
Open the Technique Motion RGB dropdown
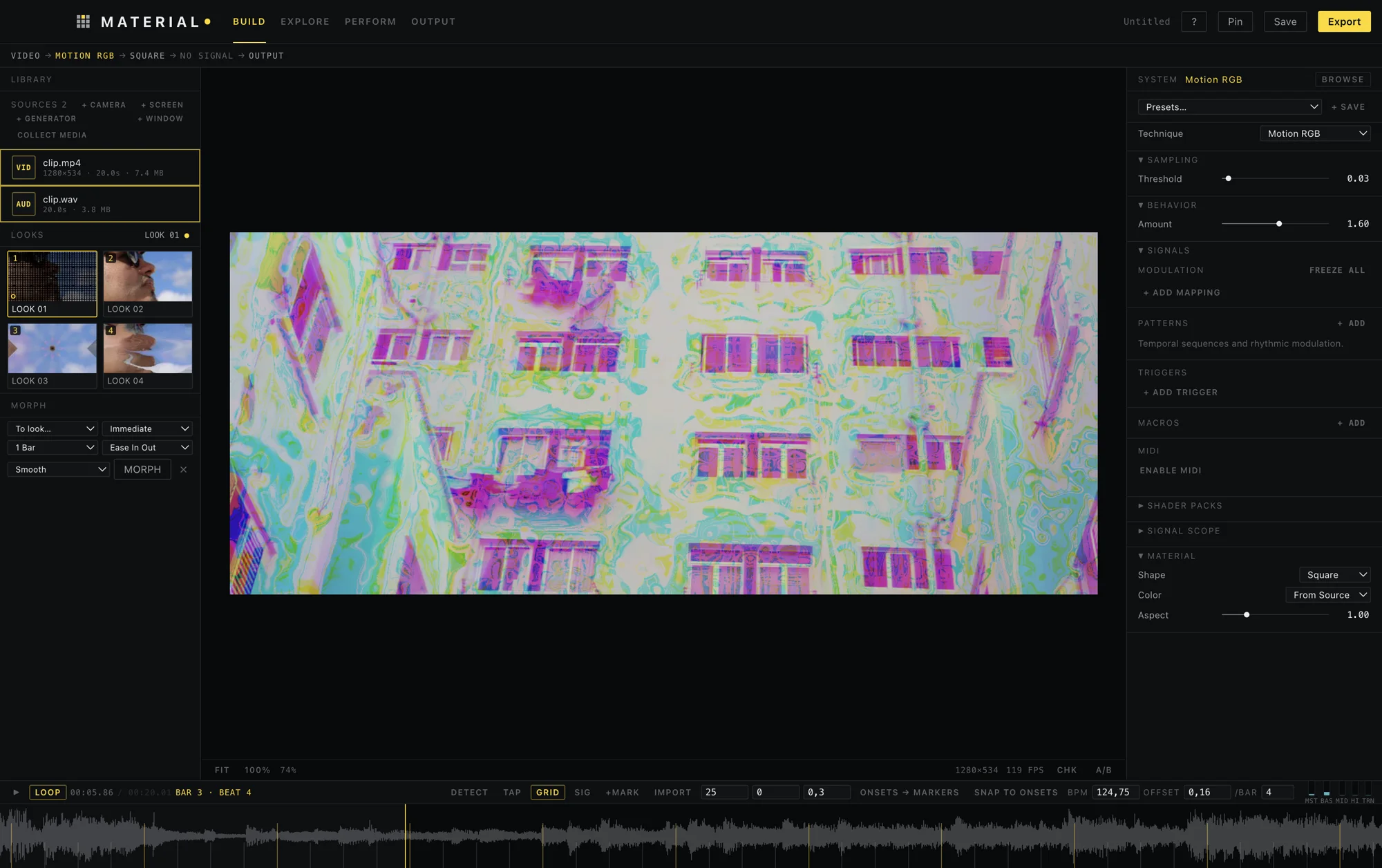pyautogui.click(x=1315, y=133)
